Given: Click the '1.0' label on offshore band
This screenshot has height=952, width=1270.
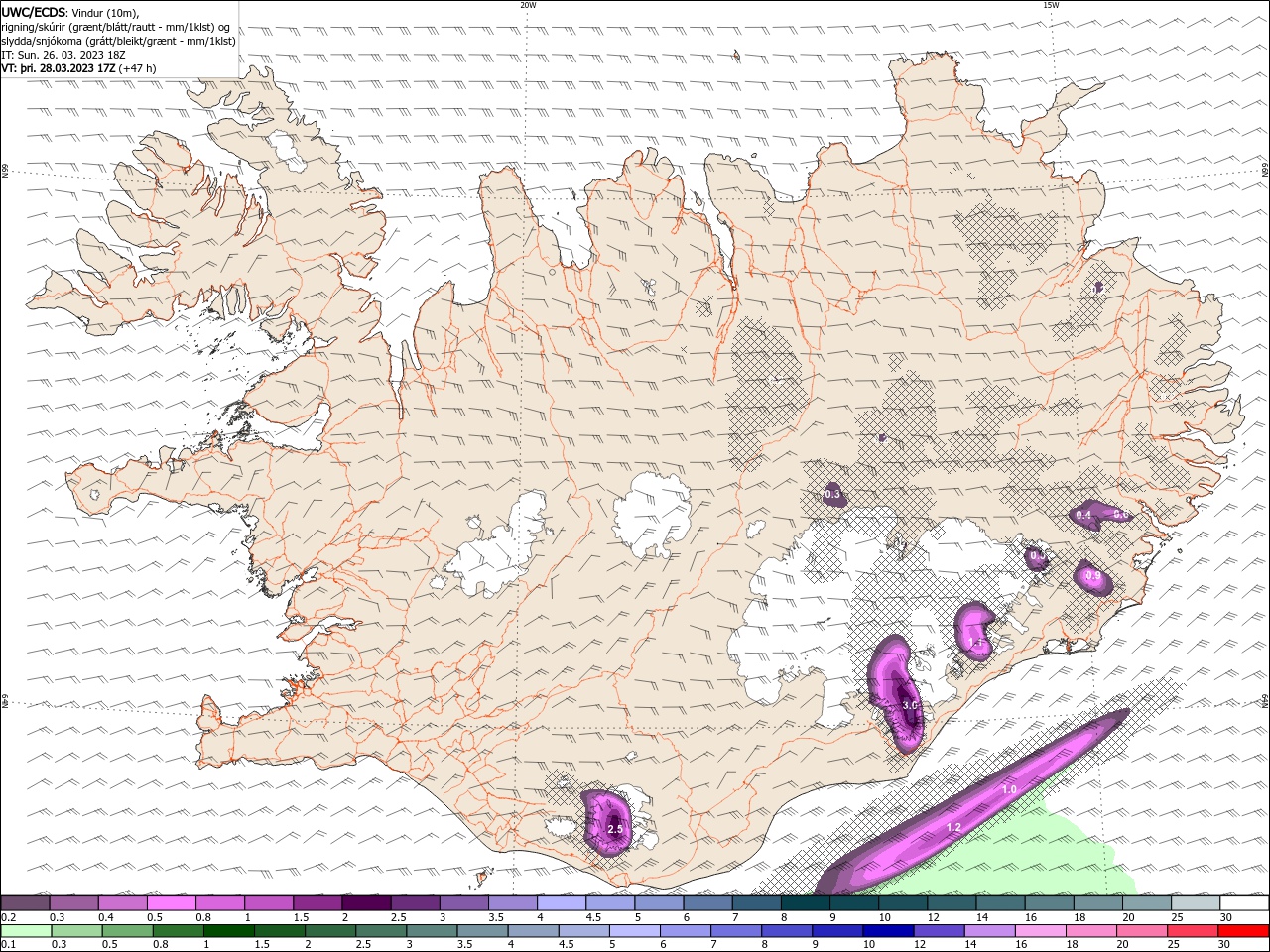Looking at the screenshot, I should (1009, 790).
